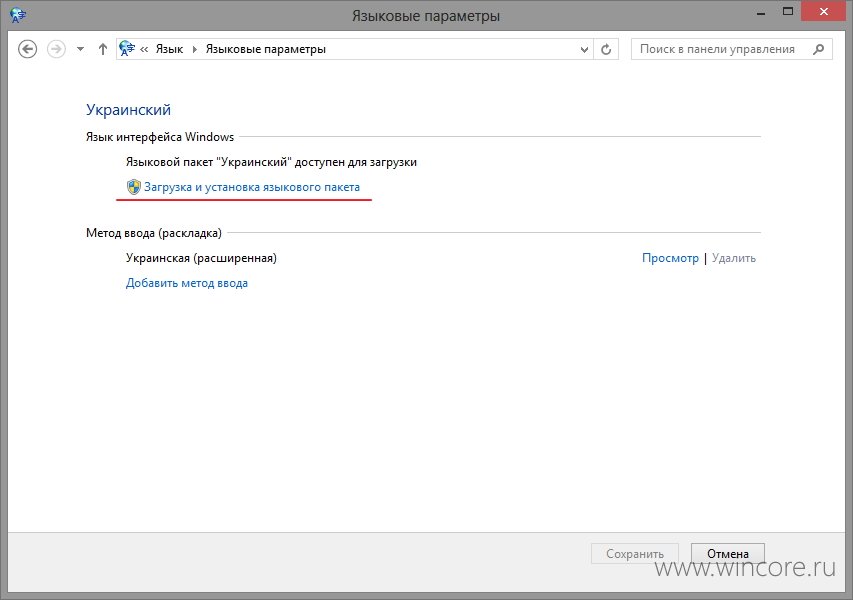Click the «Украинский» heading
Viewport: 853px width, 600px height.
pos(128,109)
